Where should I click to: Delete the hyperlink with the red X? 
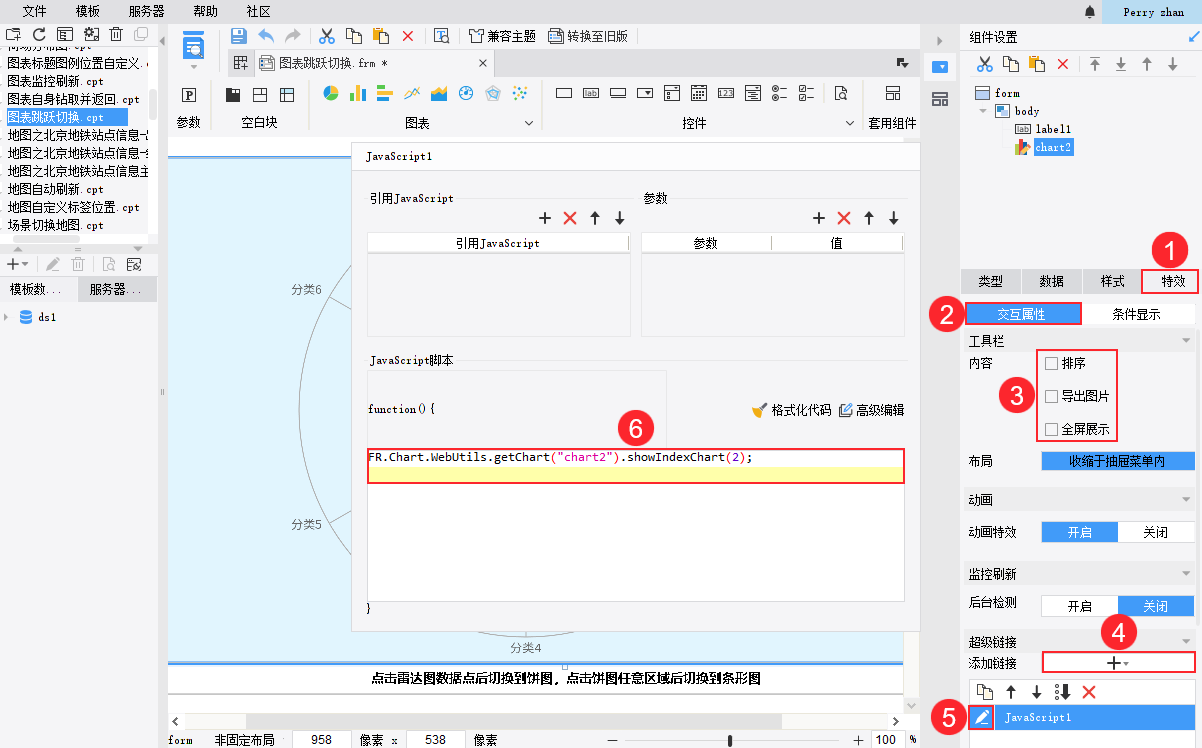tap(1089, 692)
